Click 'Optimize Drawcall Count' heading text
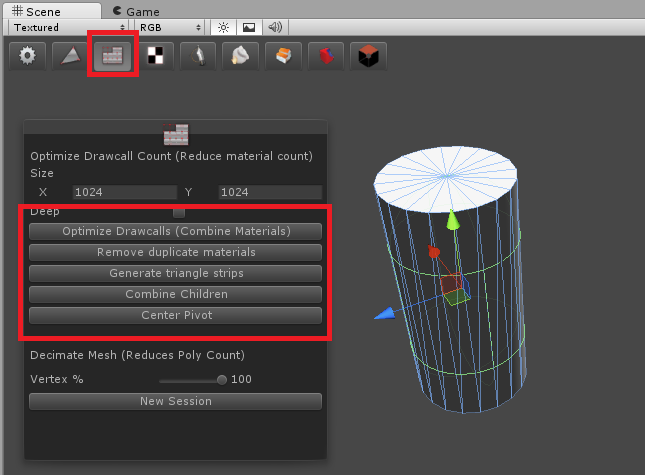 click(101, 156)
